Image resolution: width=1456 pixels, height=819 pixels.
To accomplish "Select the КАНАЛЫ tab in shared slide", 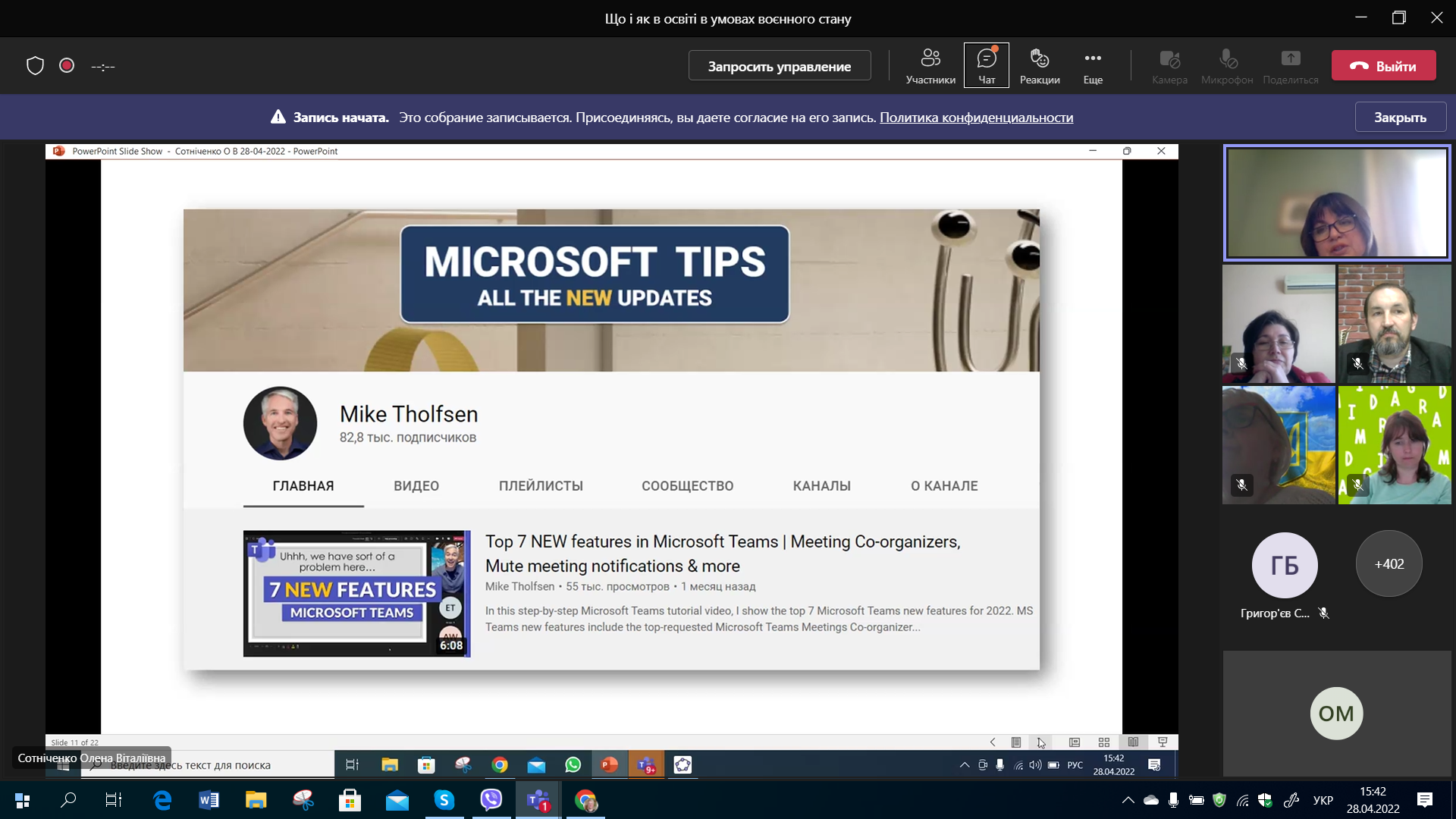I will 822,486.
